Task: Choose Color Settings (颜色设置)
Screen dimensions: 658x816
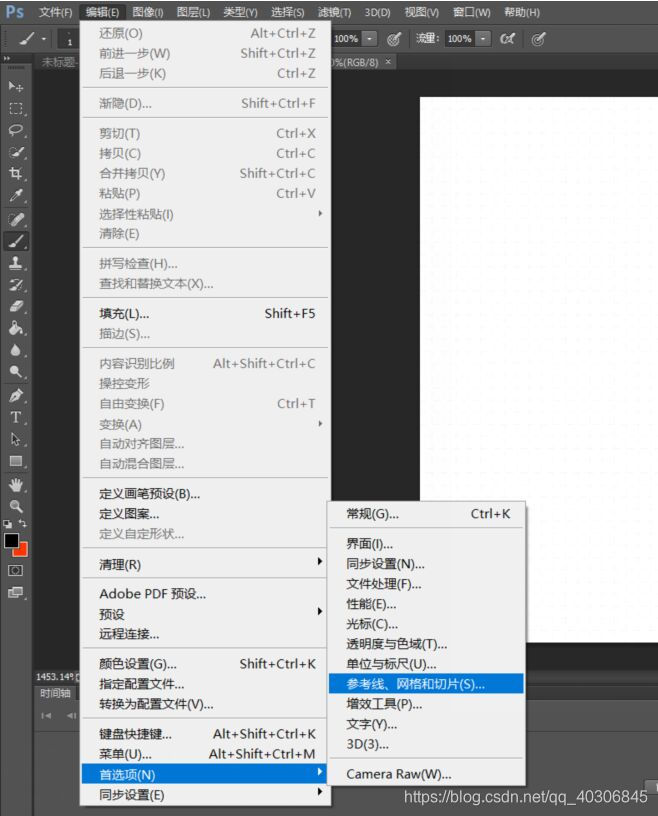Action: (206, 664)
